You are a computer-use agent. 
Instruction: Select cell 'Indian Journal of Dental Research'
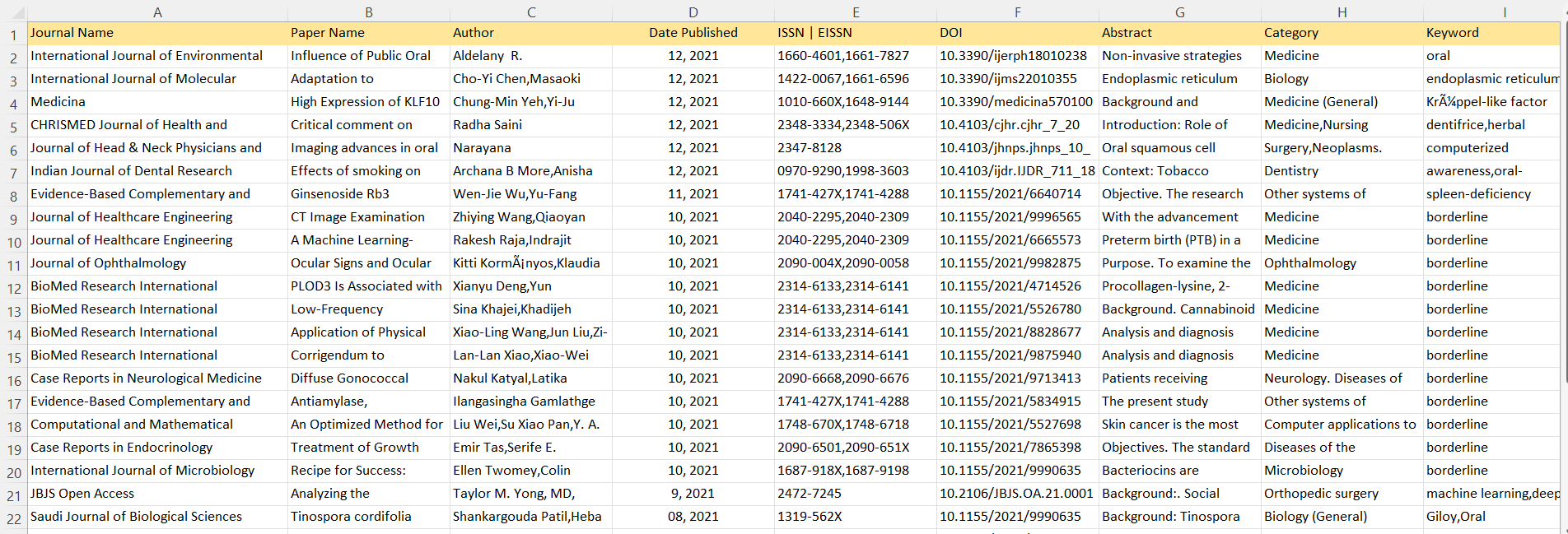click(x=157, y=171)
